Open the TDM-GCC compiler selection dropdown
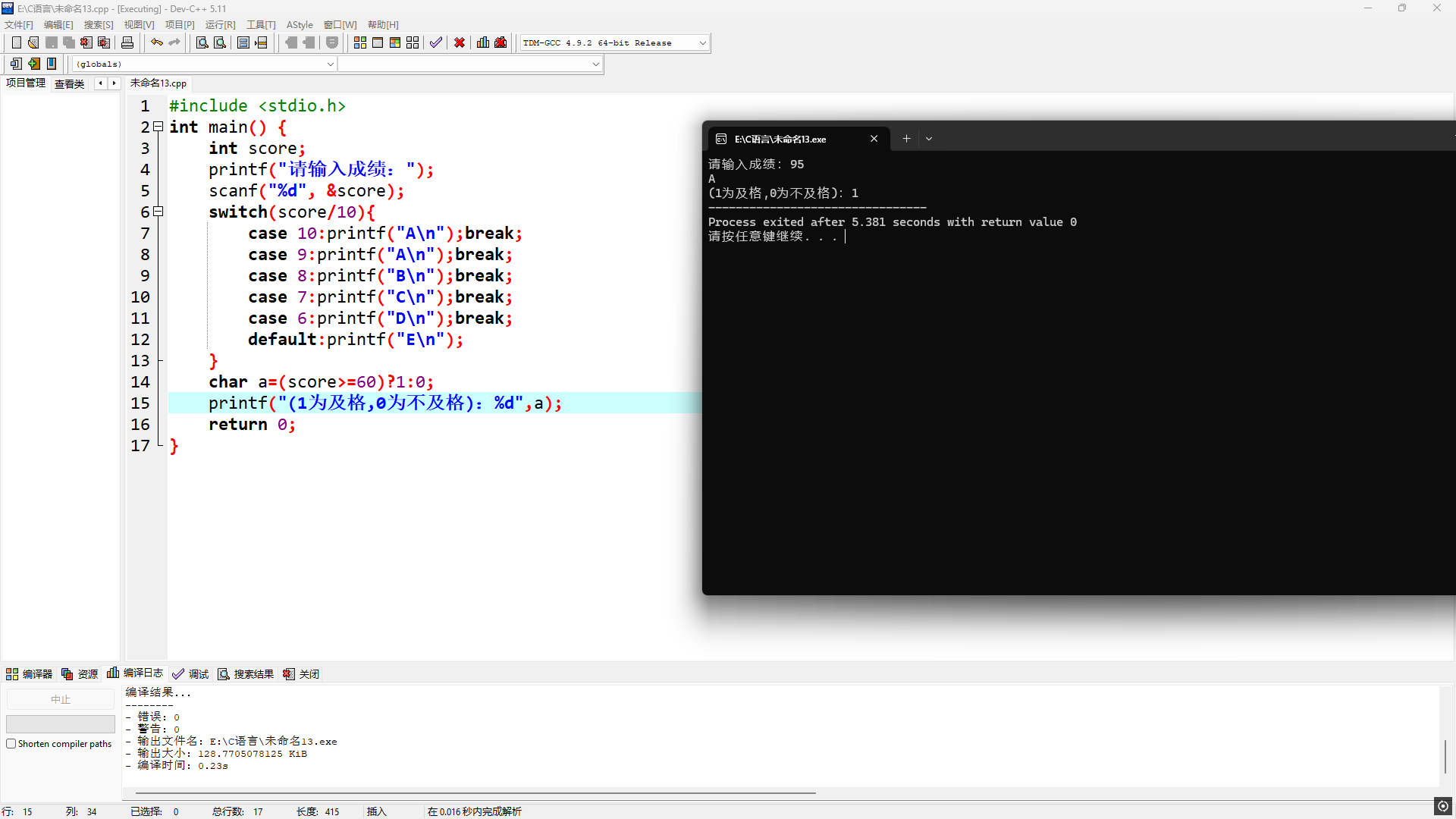Image resolution: width=1456 pixels, height=819 pixels. 702,43
